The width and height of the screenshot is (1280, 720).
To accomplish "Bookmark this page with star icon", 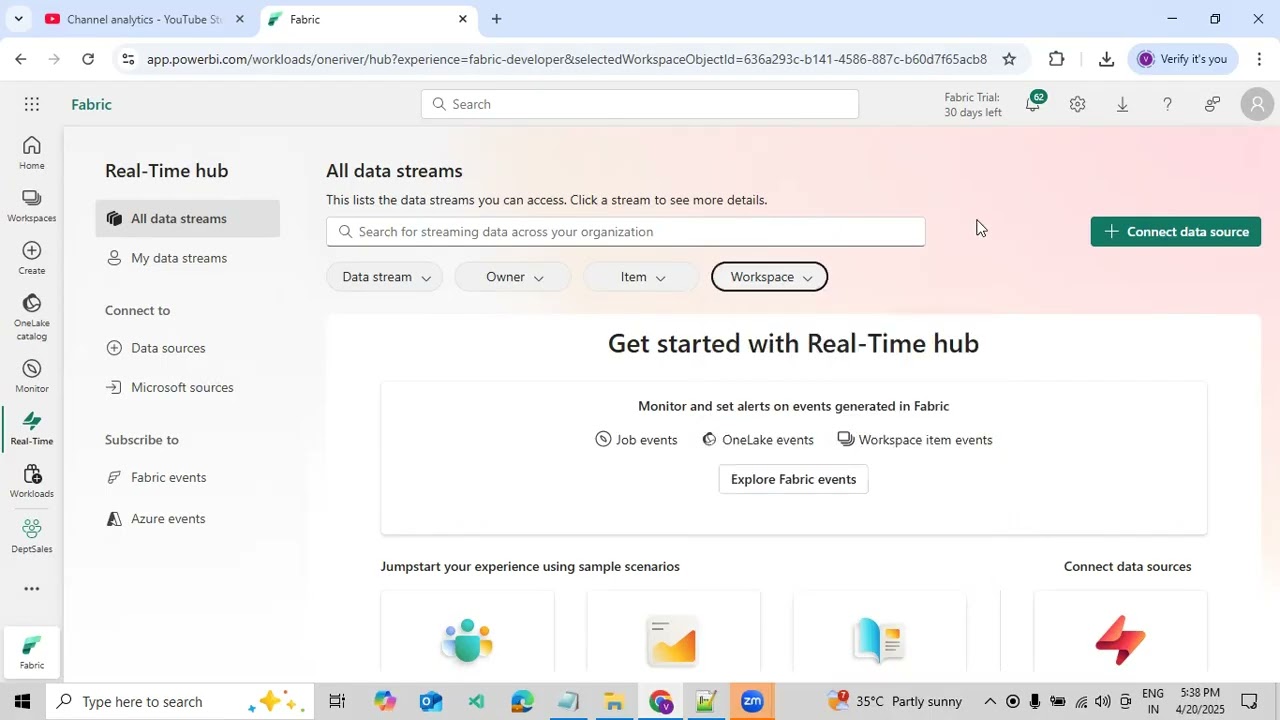I will [1009, 59].
